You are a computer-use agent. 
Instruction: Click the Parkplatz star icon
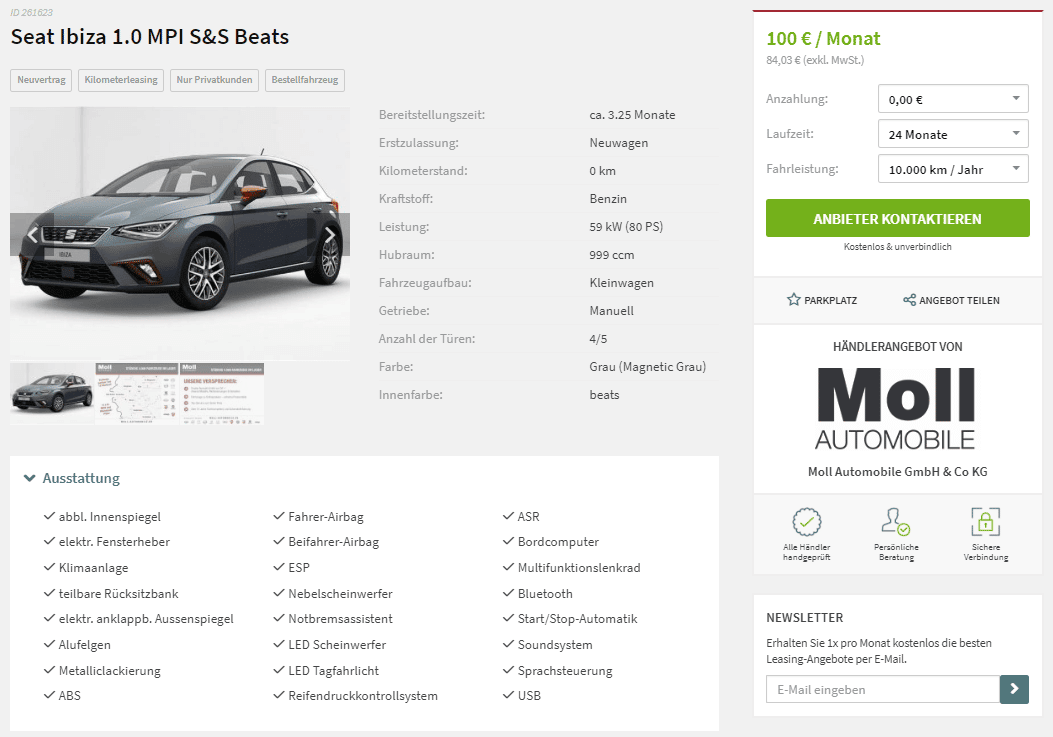pos(794,300)
